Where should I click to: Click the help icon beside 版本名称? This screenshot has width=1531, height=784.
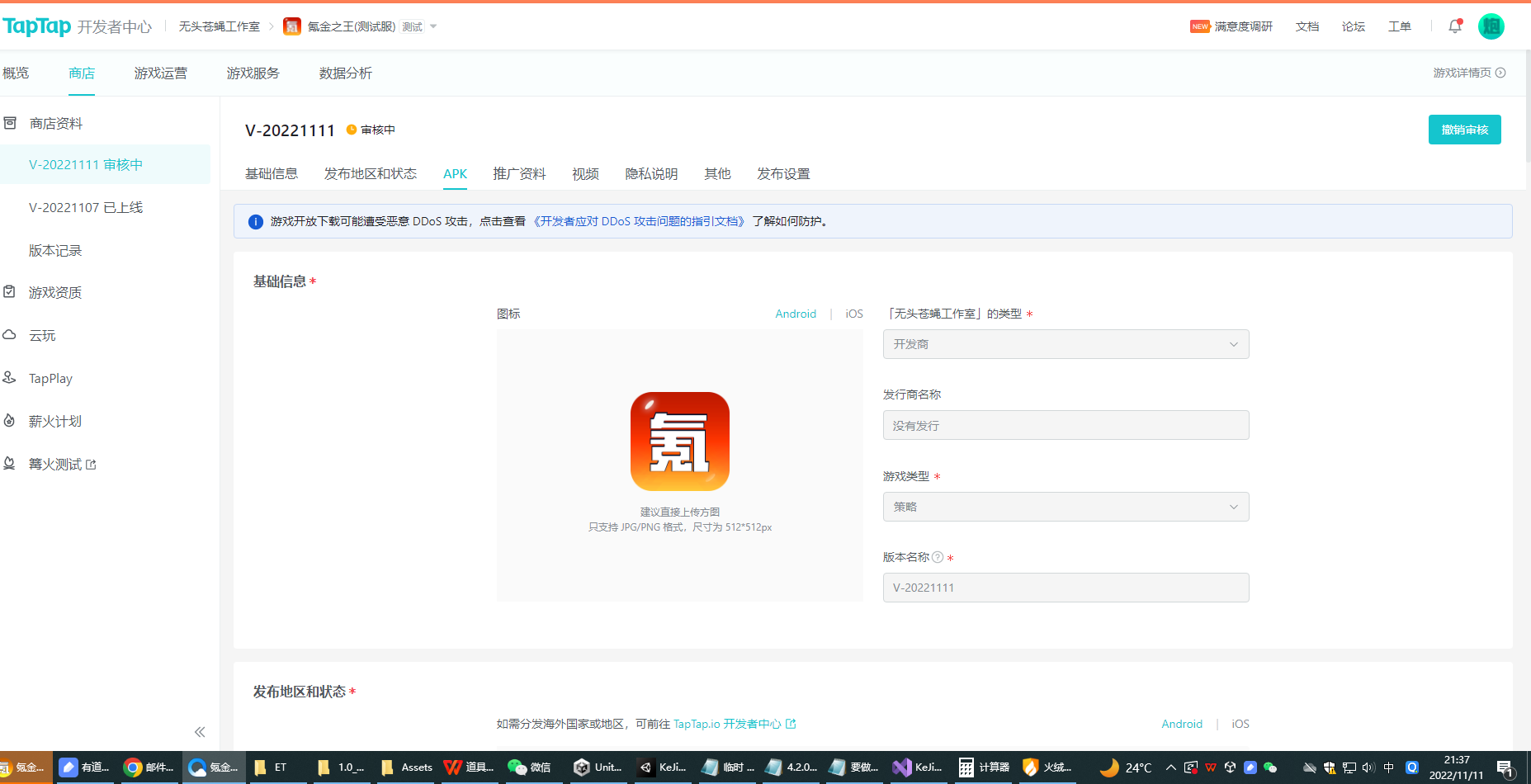(x=938, y=557)
